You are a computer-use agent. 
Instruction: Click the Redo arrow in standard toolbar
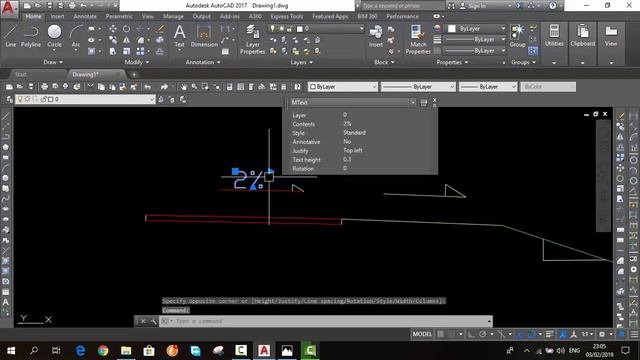164,87
